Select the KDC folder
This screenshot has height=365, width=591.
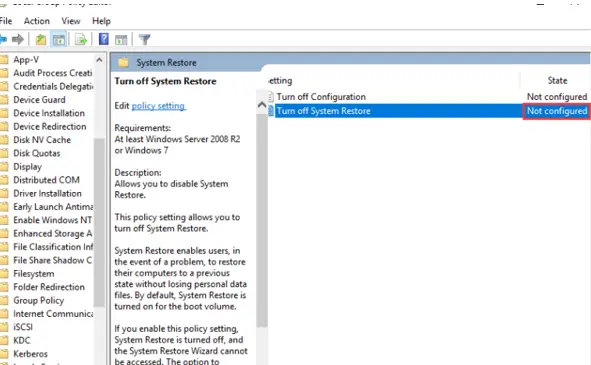click(21, 340)
